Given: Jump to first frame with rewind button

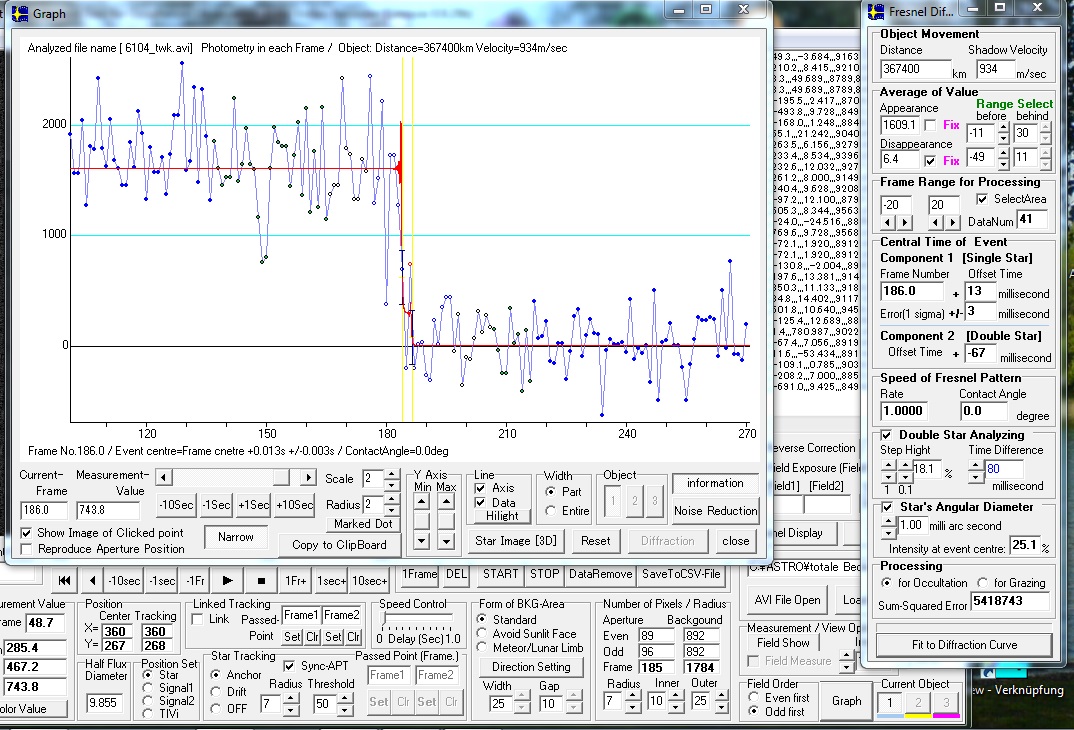Looking at the screenshot, I should [64, 581].
